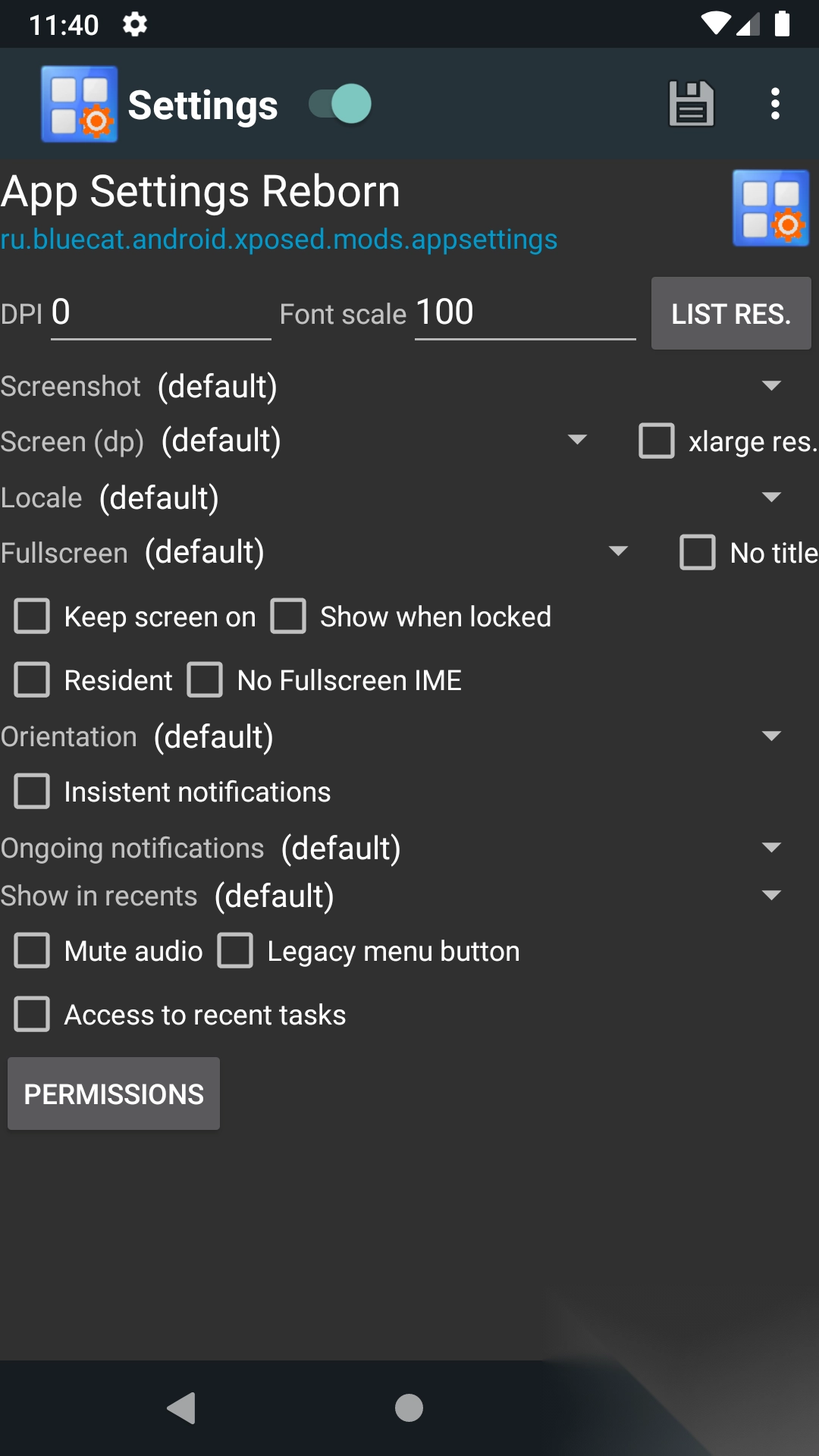The height and width of the screenshot is (1456, 819).
Task: Tap the App Settings Reborn app icon
Action: pos(770,209)
